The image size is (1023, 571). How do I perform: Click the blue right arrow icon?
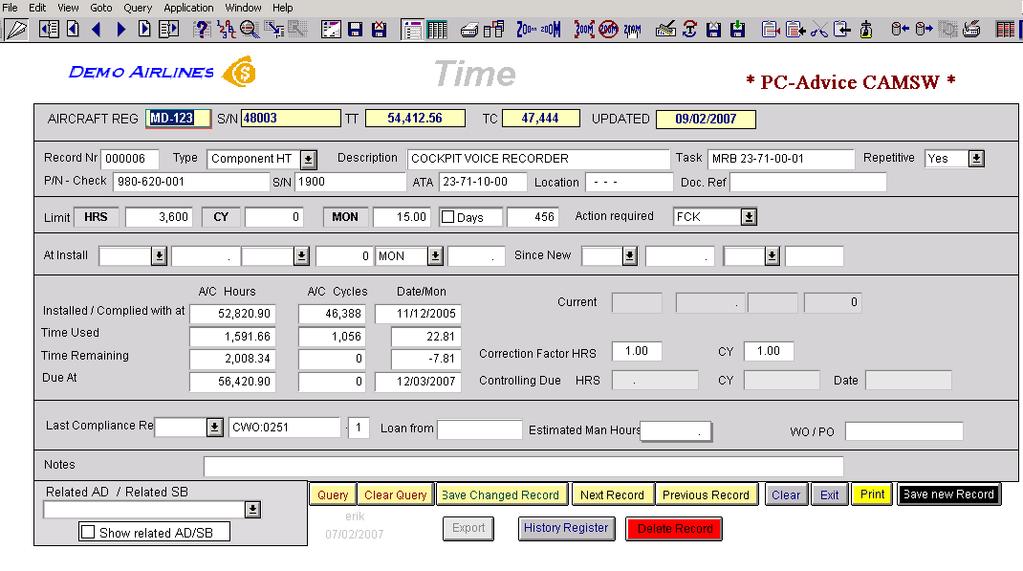121,29
